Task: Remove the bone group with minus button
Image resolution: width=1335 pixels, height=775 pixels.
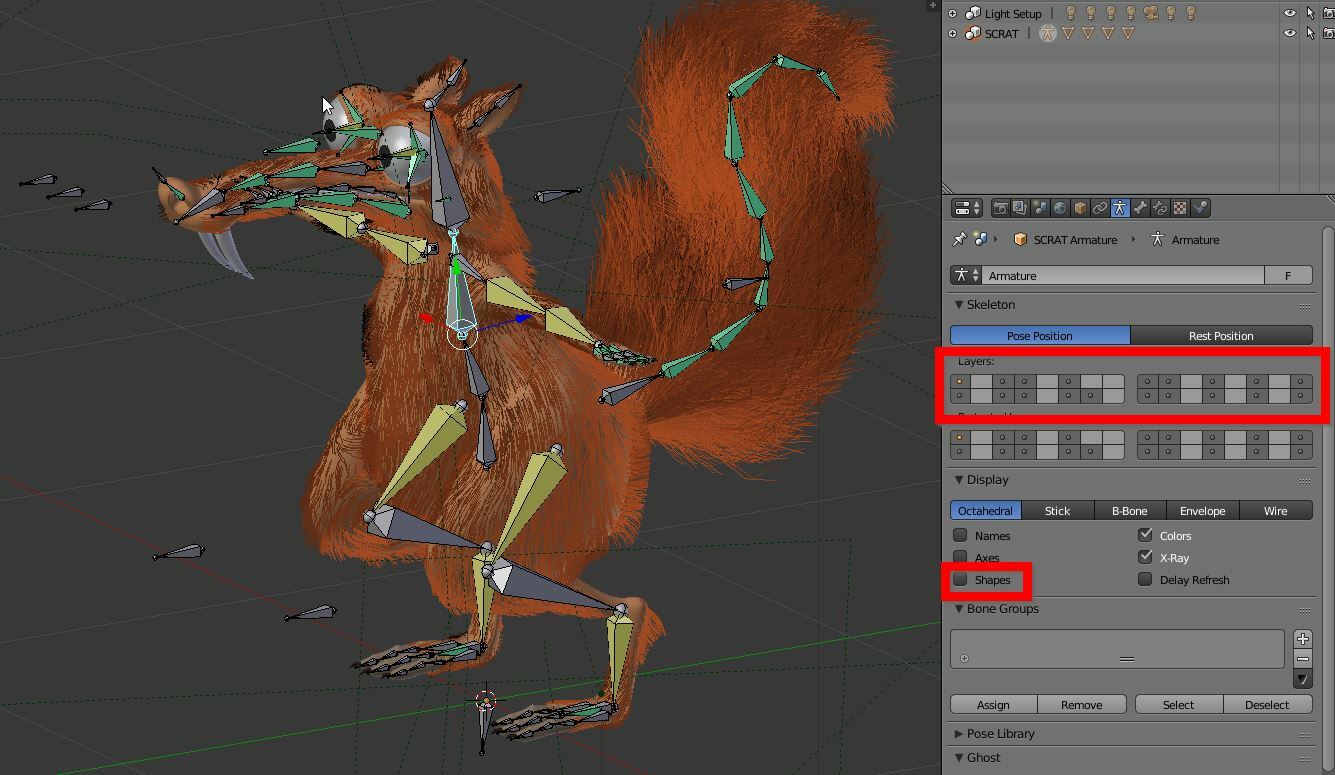Action: (x=1303, y=659)
